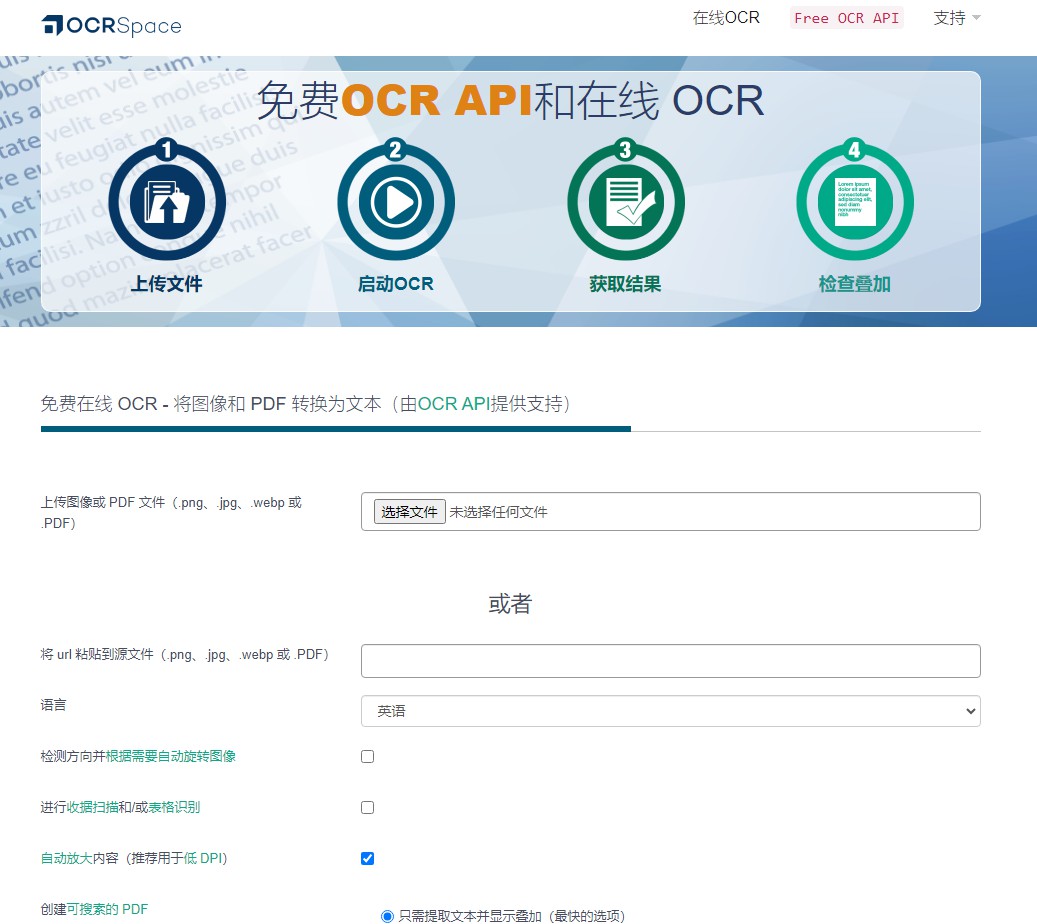
Task: Open the 在线OCR menu item
Action: coord(726,18)
